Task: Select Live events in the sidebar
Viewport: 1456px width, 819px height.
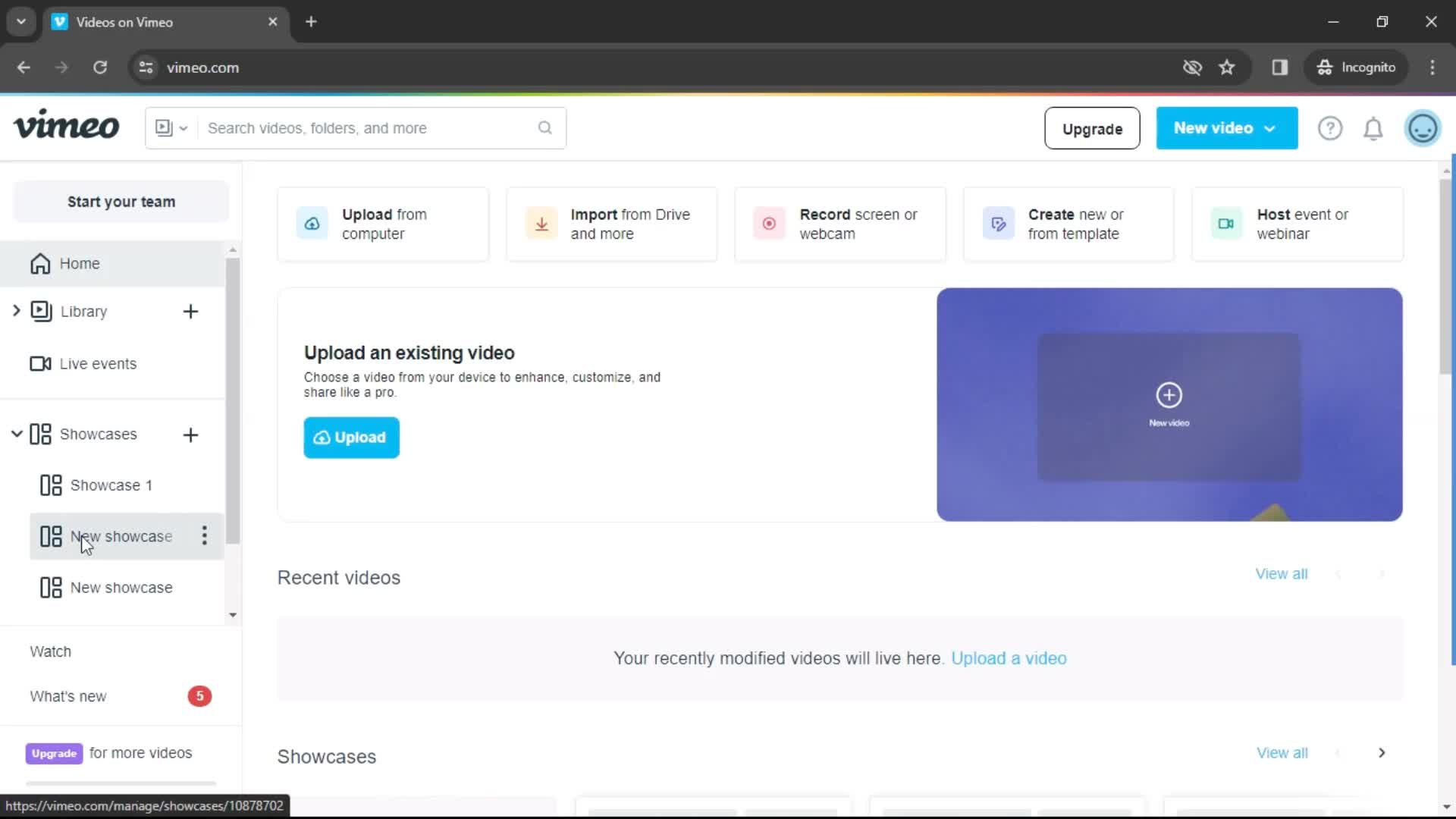Action: click(98, 363)
